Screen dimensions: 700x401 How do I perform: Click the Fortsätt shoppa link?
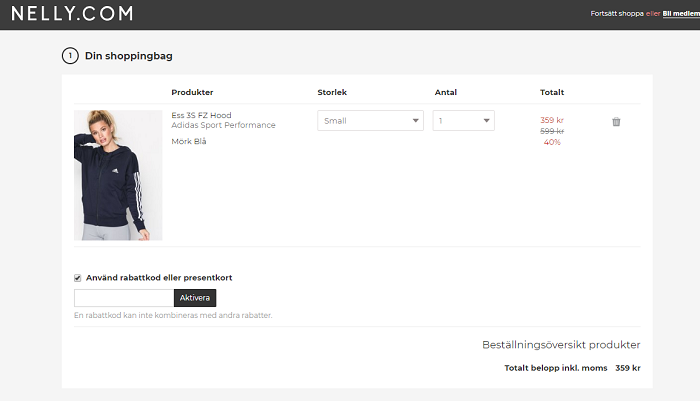pos(617,14)
